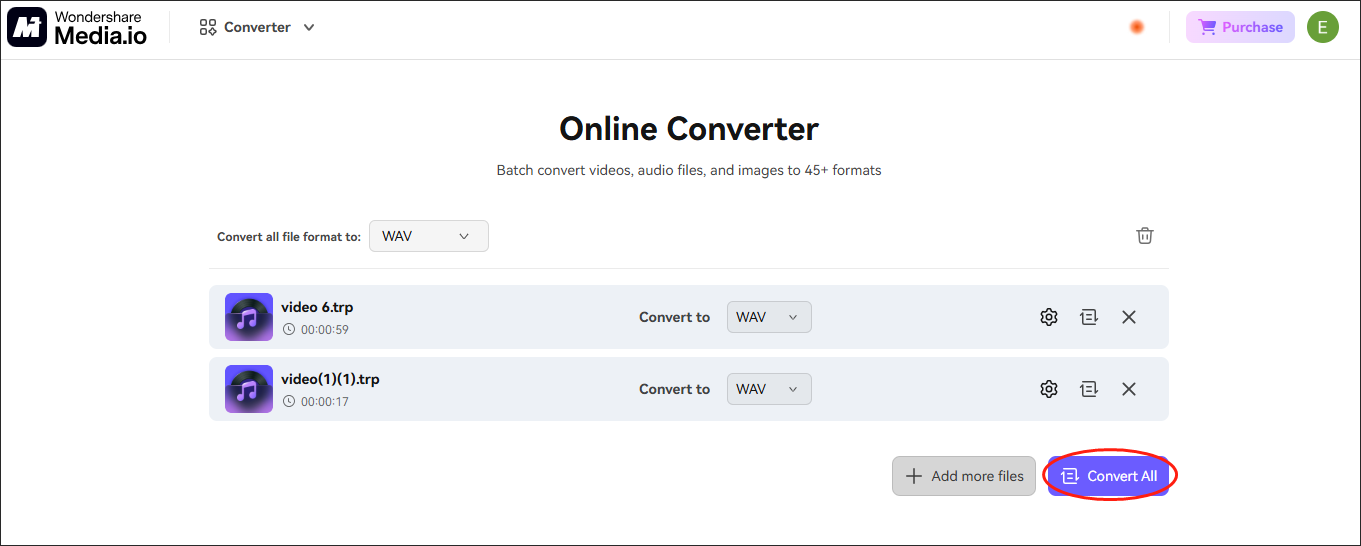Click the Convert All button
This screenshot has height=546, width=1361.
(1109, 476)
